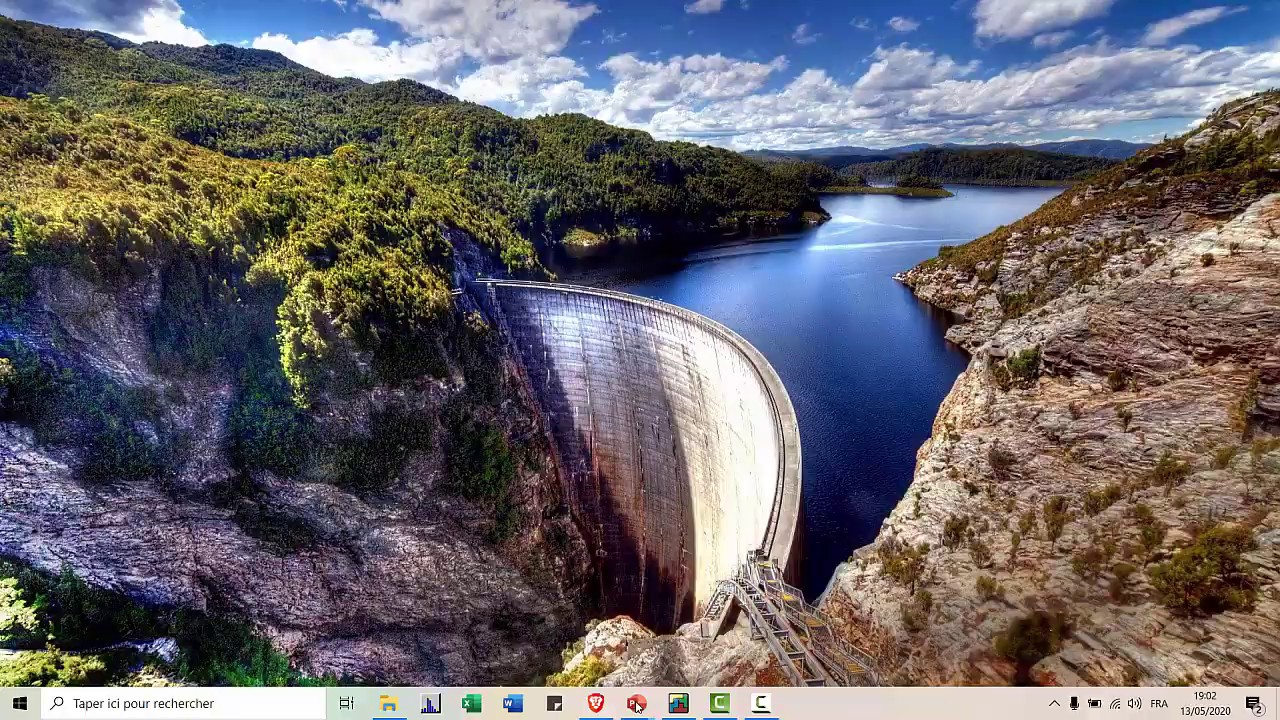Launch Excel from the taskbar

point(471,703)
